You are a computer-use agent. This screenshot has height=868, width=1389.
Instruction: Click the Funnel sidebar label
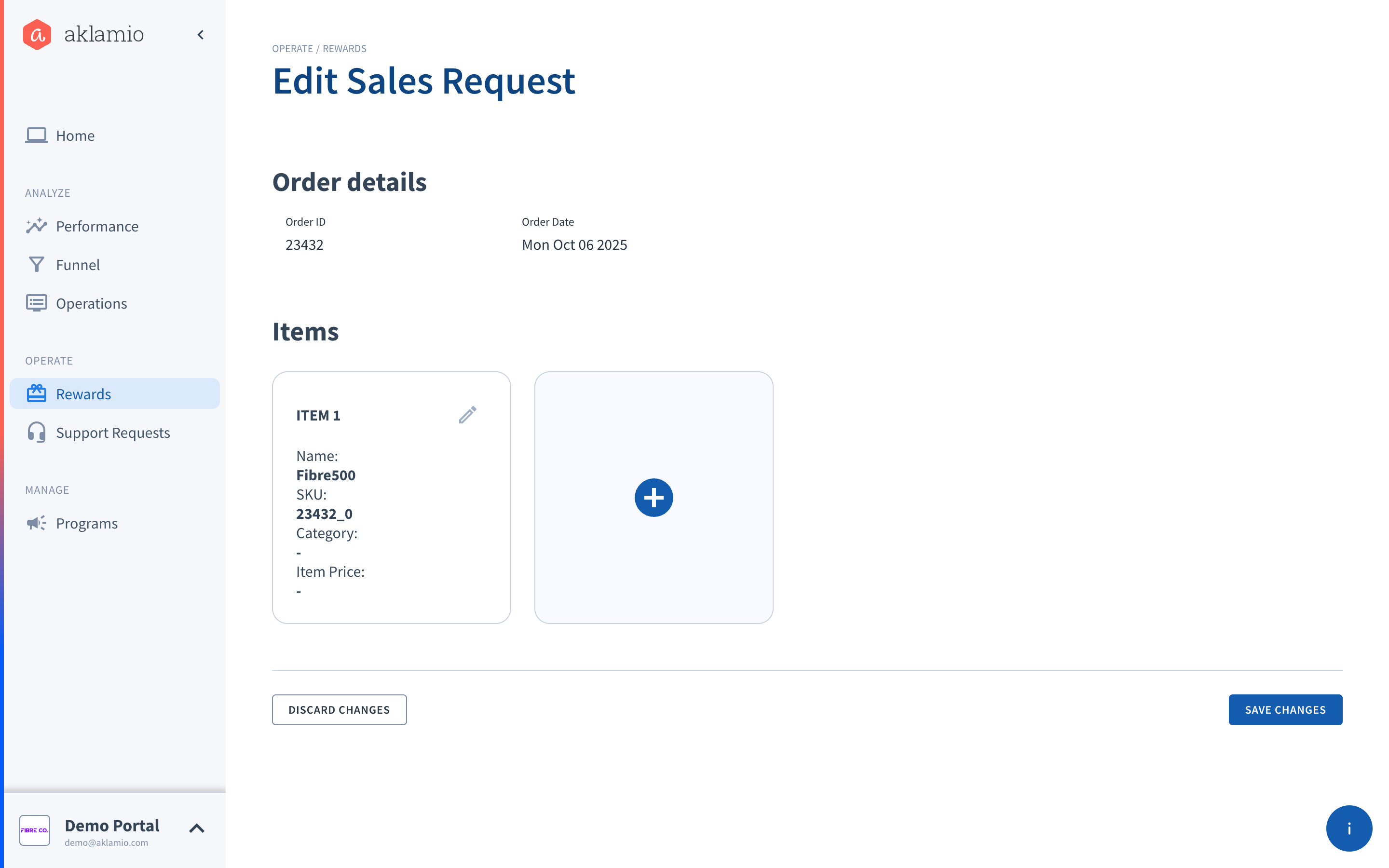[78, 265]
